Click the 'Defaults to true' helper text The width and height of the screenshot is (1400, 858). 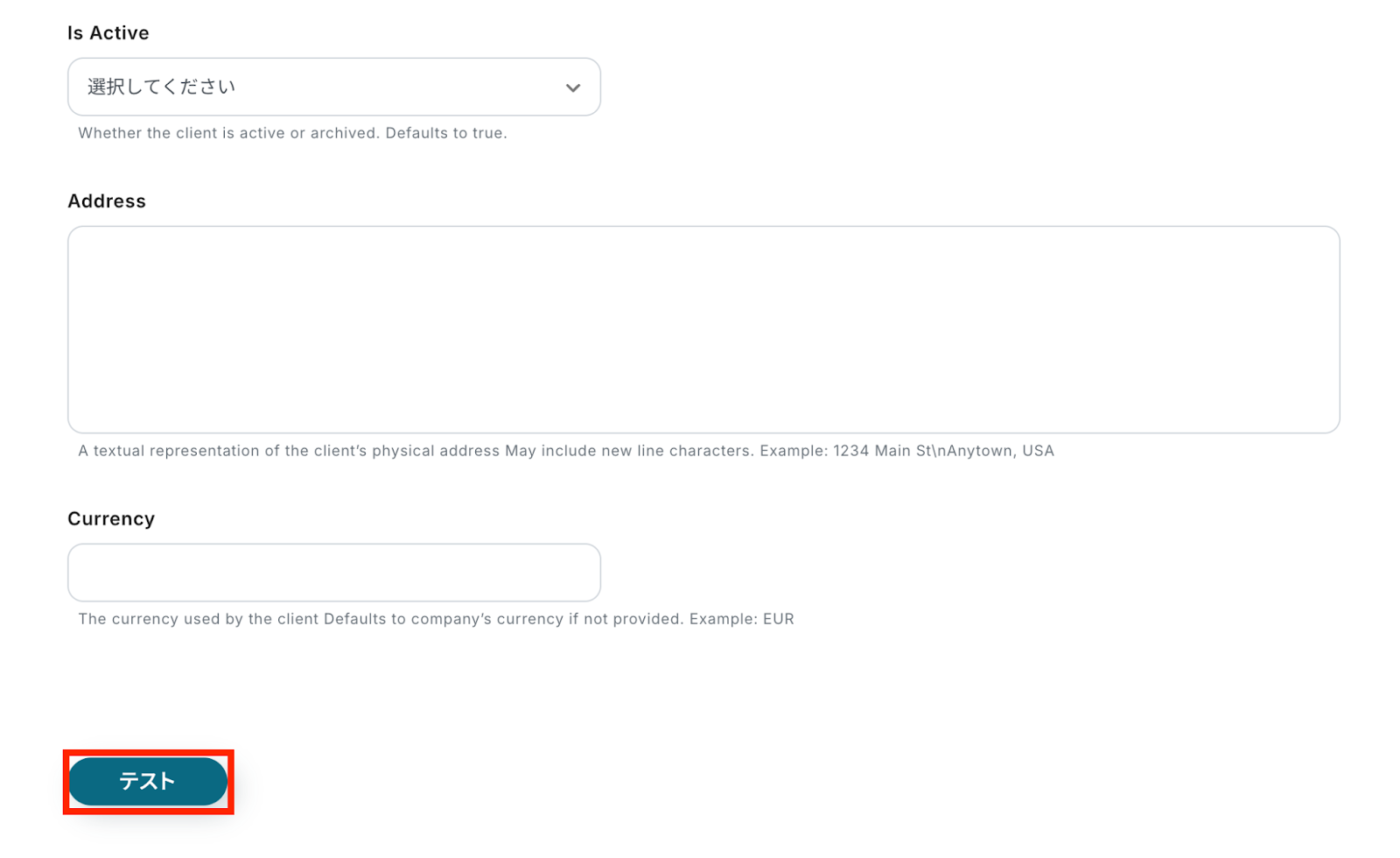point(446,133)
